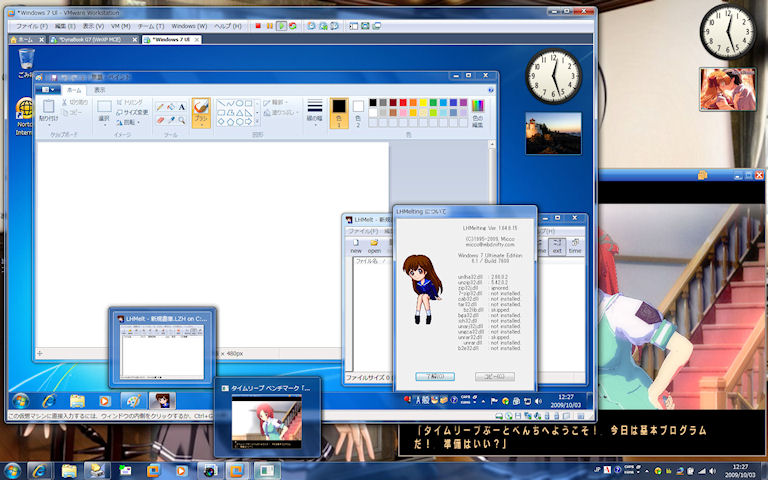Open the VMware VM menu
The height and width of the screenshot is (480, 768).
tap(120, 26)
